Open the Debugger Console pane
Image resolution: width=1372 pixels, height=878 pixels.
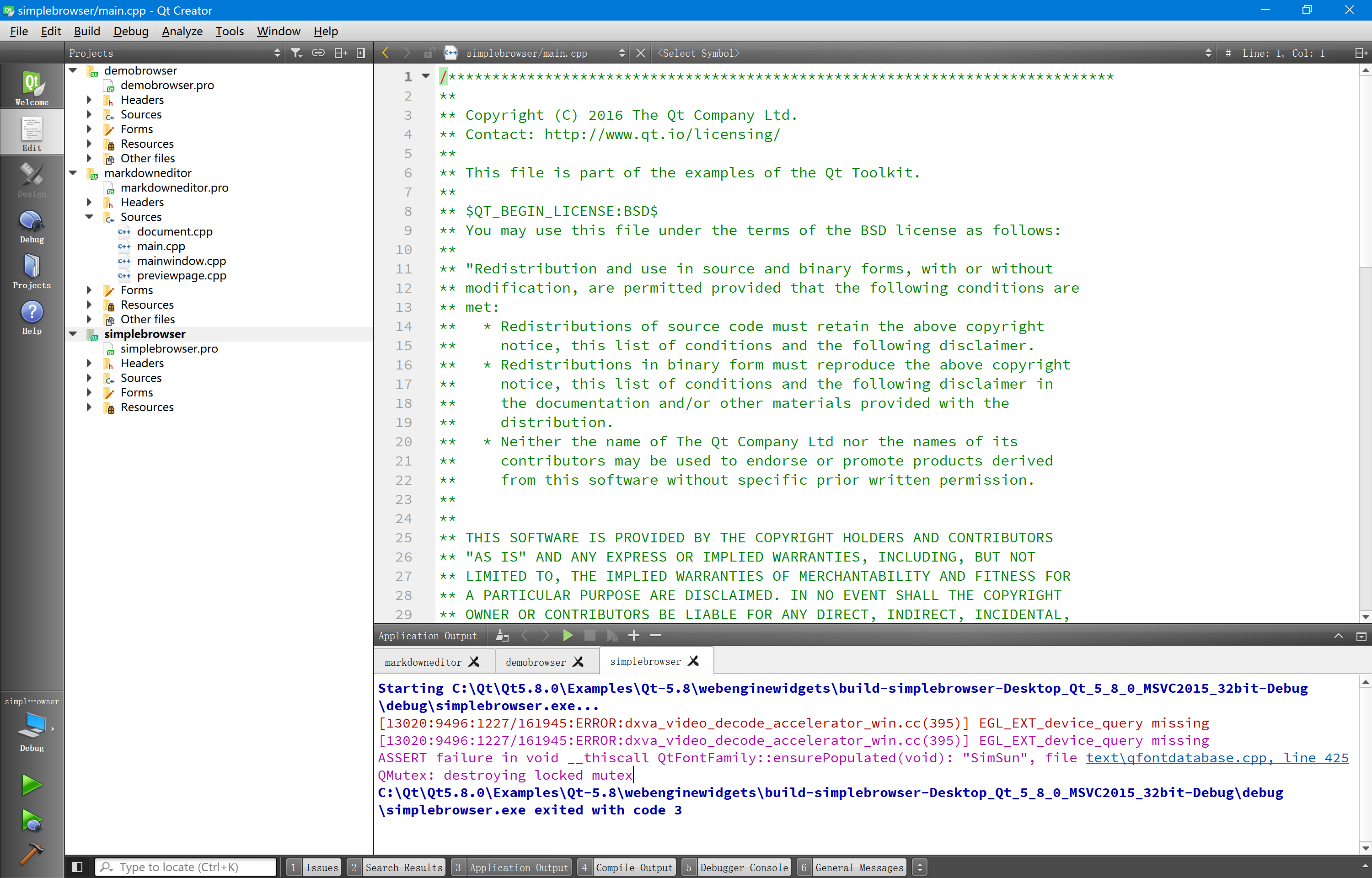tap(736, 867)
